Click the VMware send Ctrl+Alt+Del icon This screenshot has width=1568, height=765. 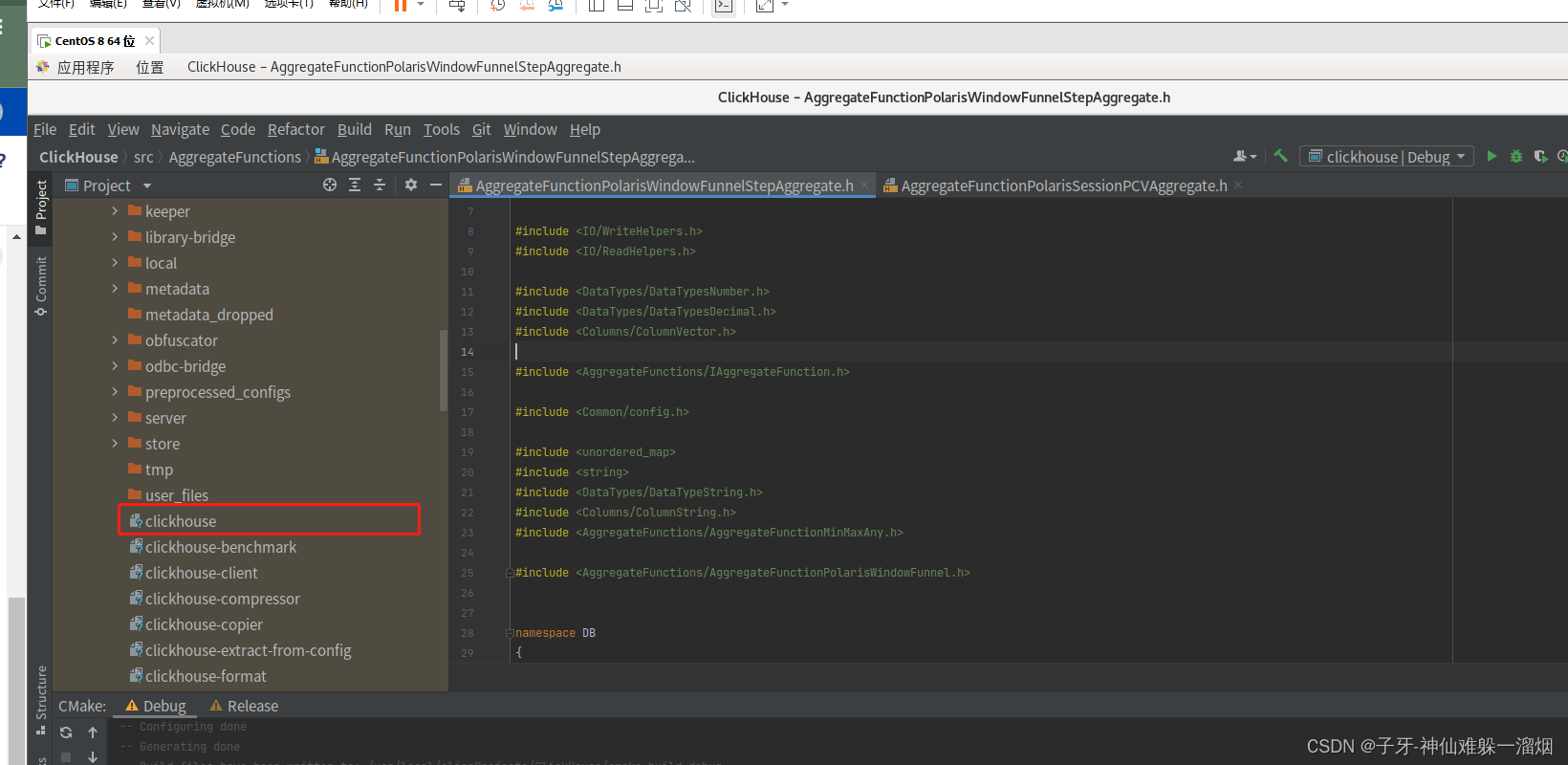coord(457,6)
